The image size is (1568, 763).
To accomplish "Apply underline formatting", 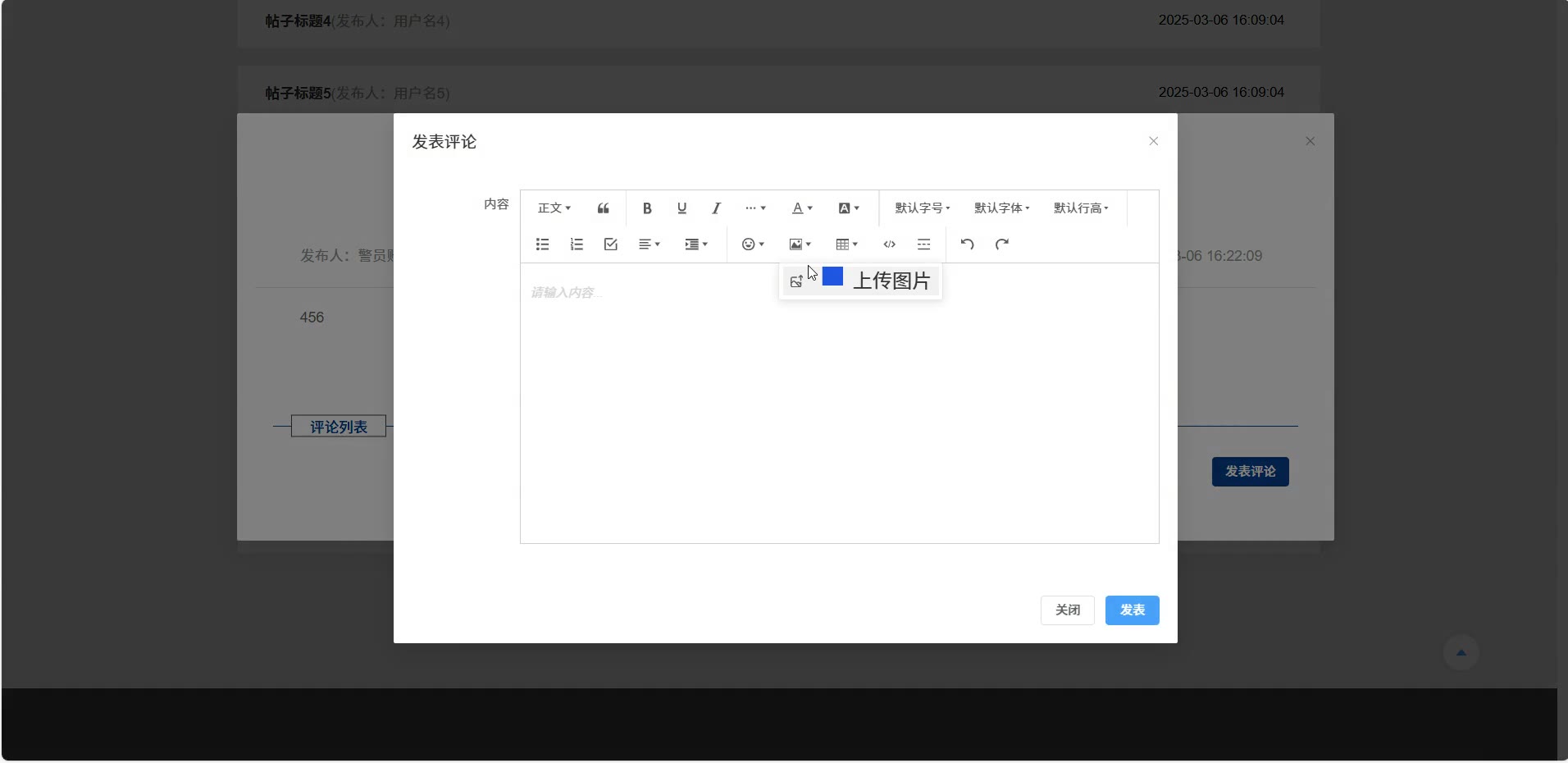I will point(681,208).
